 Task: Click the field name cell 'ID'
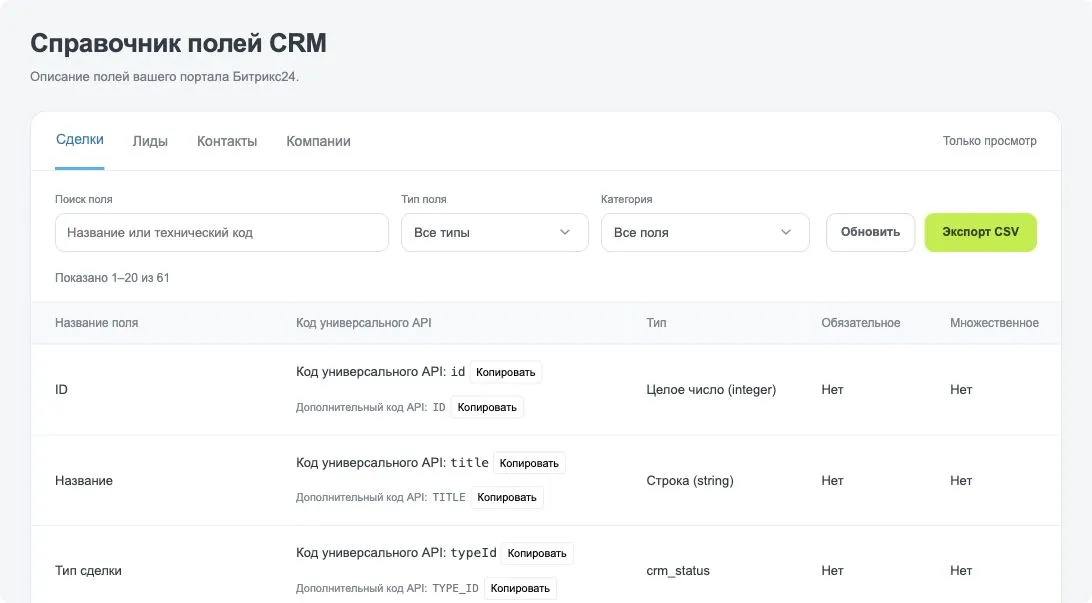(61, 389)
